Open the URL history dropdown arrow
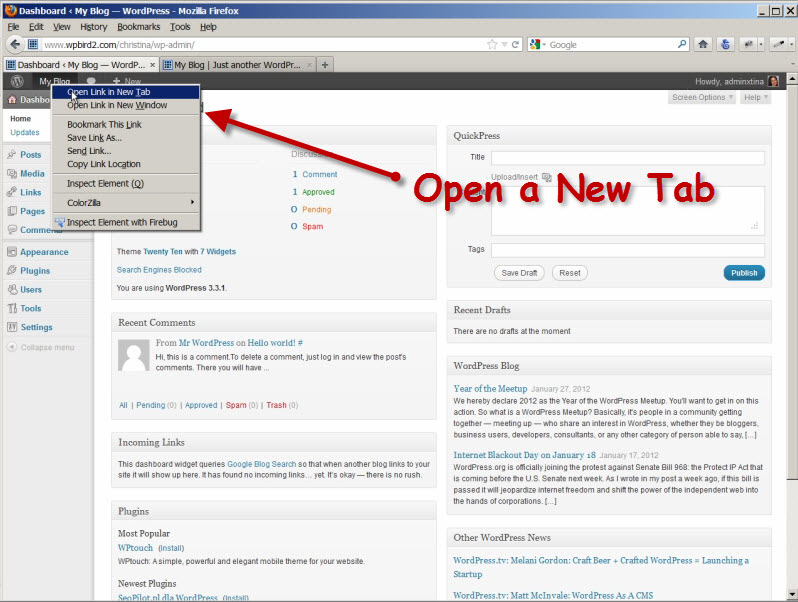This screenshot has width=798, height=602. [x=504, y=45]
